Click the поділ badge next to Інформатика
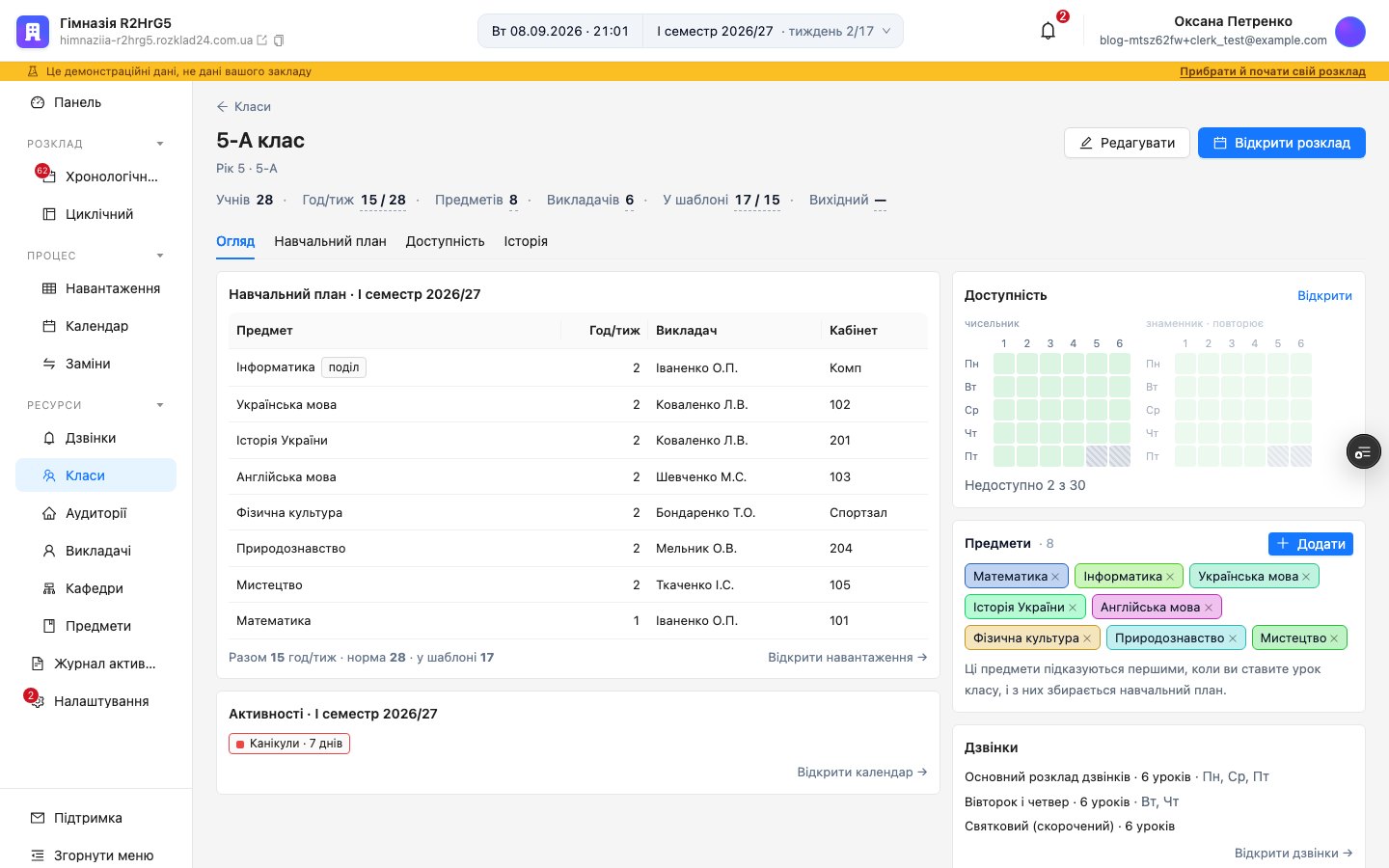 [x=344, y=367]
